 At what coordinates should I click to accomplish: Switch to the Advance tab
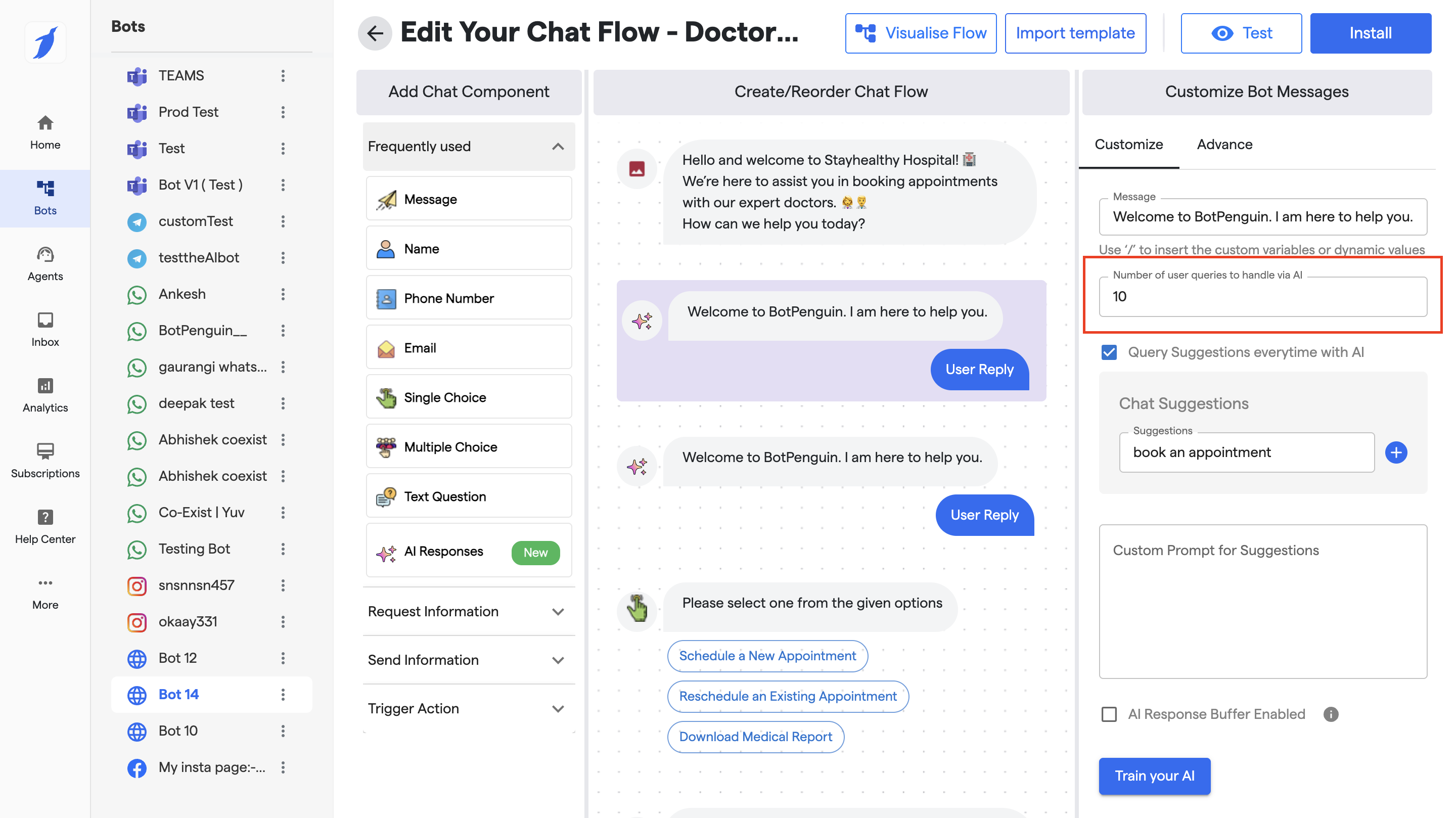[x=1224, y=145]
